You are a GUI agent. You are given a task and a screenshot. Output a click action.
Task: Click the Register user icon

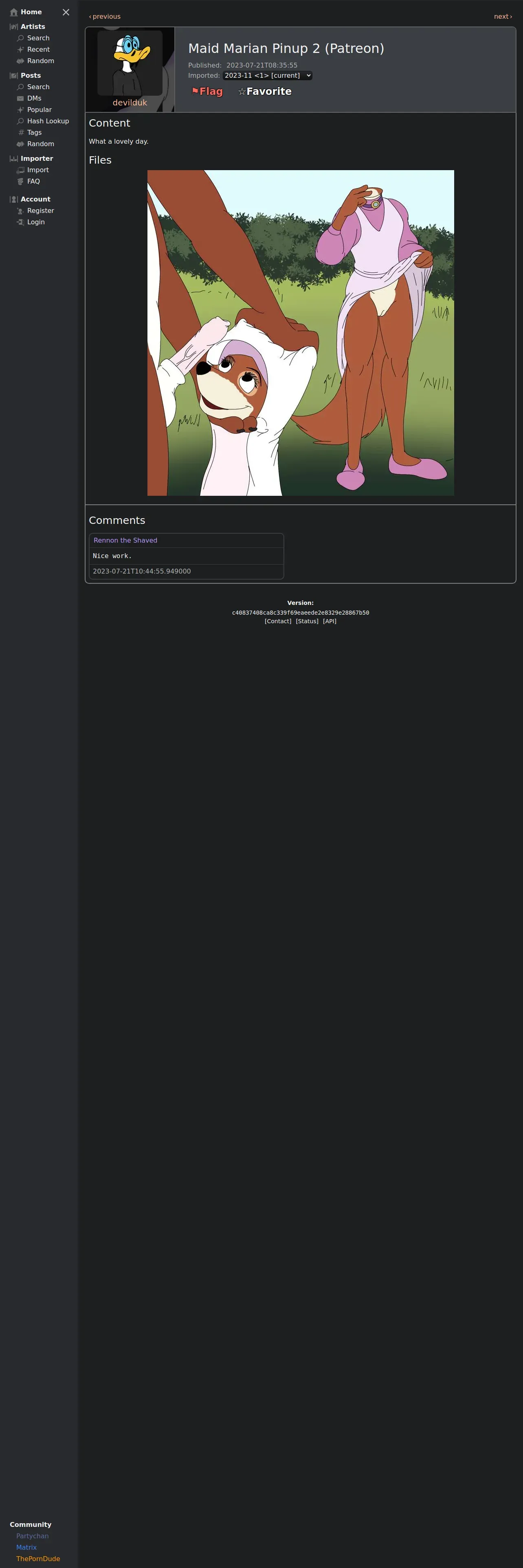[21, 211]
